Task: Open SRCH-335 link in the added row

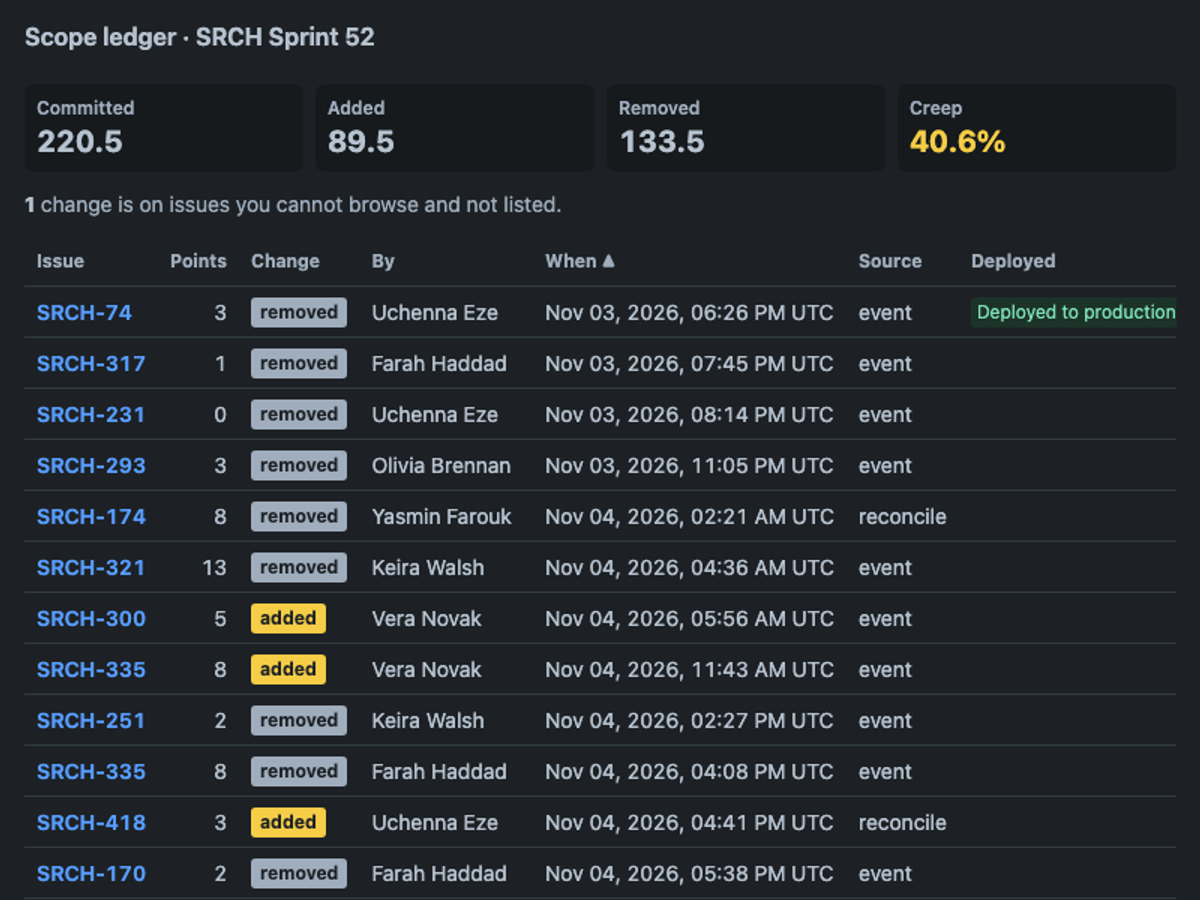Action: 91,669
